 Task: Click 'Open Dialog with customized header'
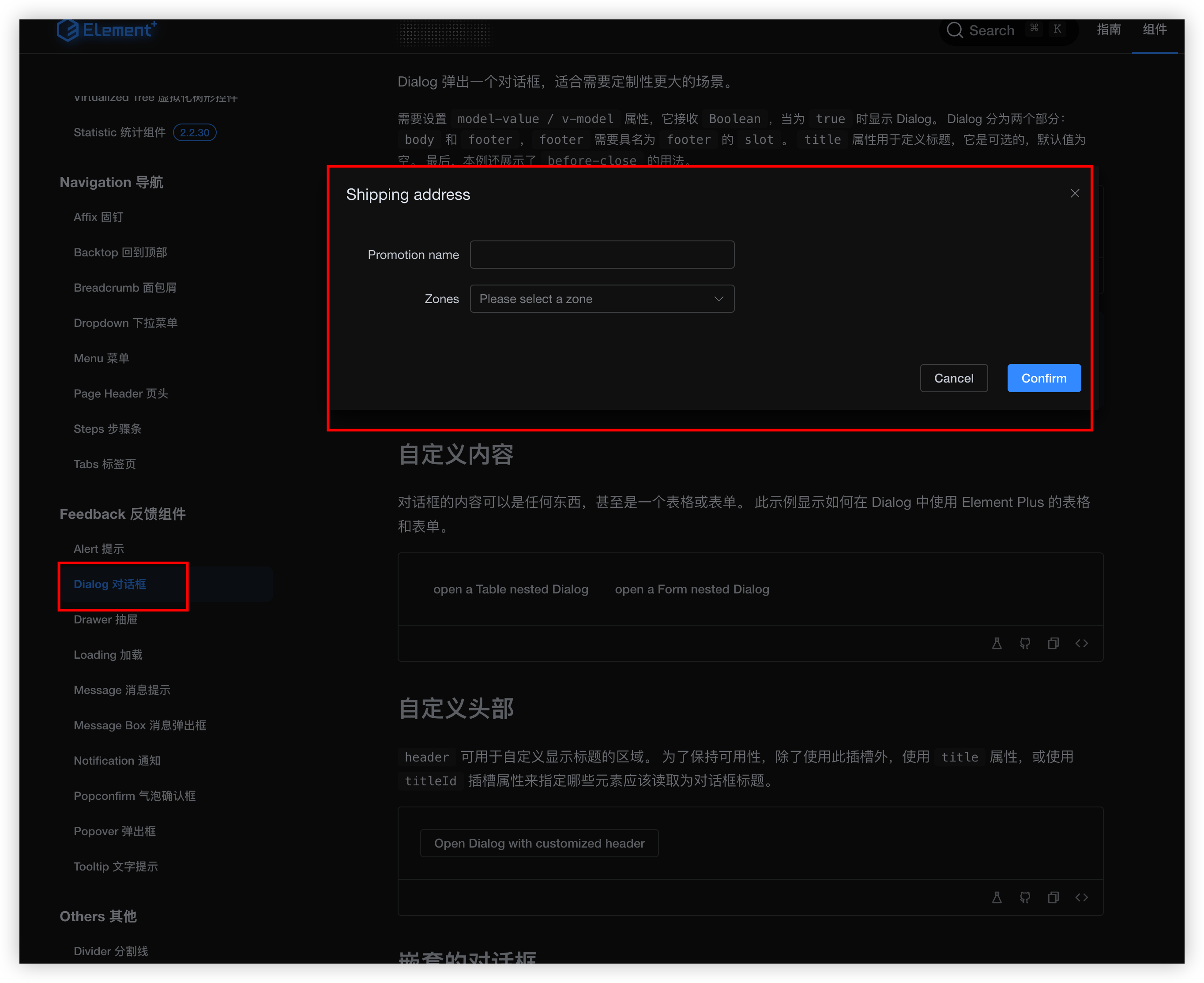539,843
